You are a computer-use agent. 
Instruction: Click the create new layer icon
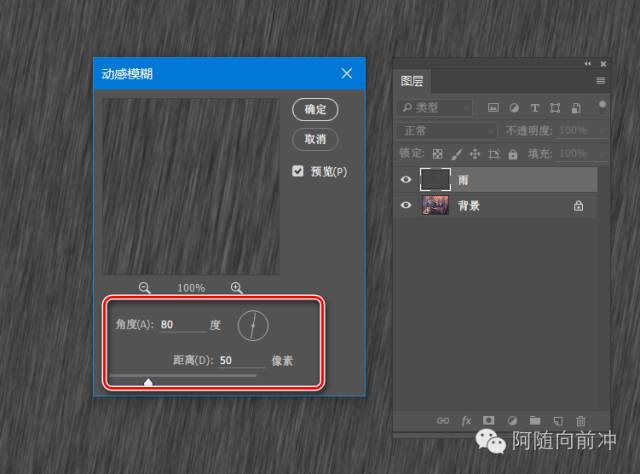558,421
